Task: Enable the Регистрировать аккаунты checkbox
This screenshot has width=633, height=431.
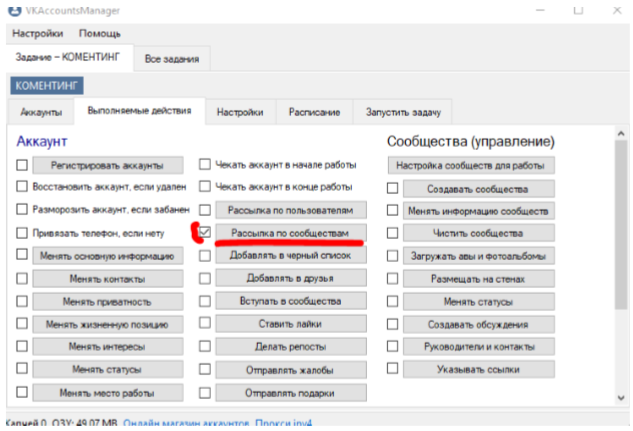Action: click(x=23, y=165)
